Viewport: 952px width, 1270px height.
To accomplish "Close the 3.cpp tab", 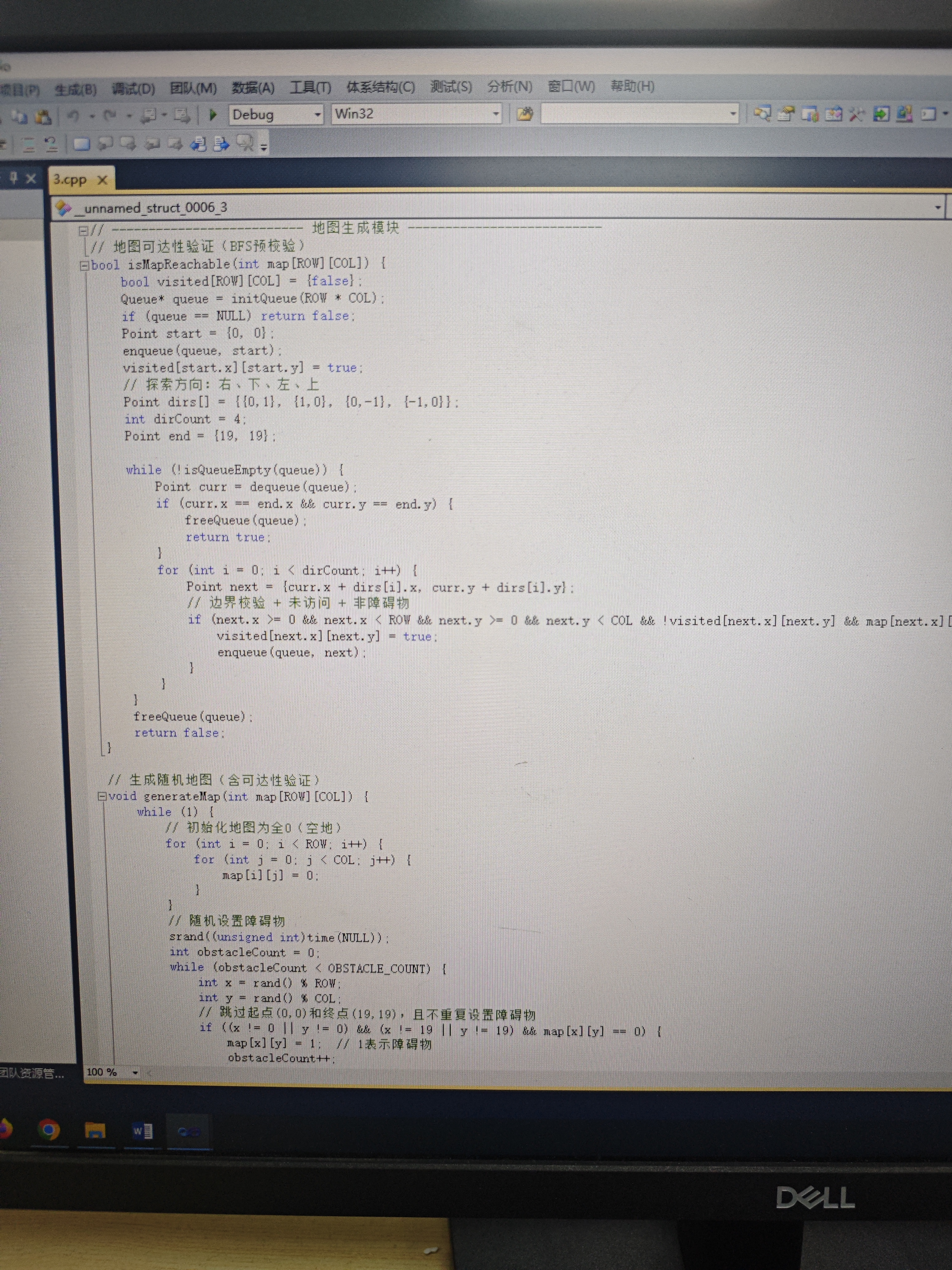I will point(102,180).
